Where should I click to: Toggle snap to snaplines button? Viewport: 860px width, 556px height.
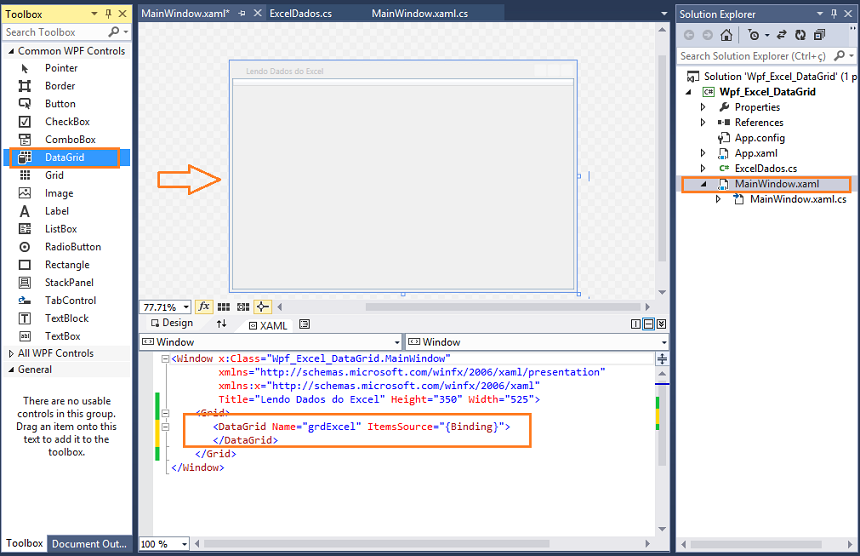tap(262, 307)
